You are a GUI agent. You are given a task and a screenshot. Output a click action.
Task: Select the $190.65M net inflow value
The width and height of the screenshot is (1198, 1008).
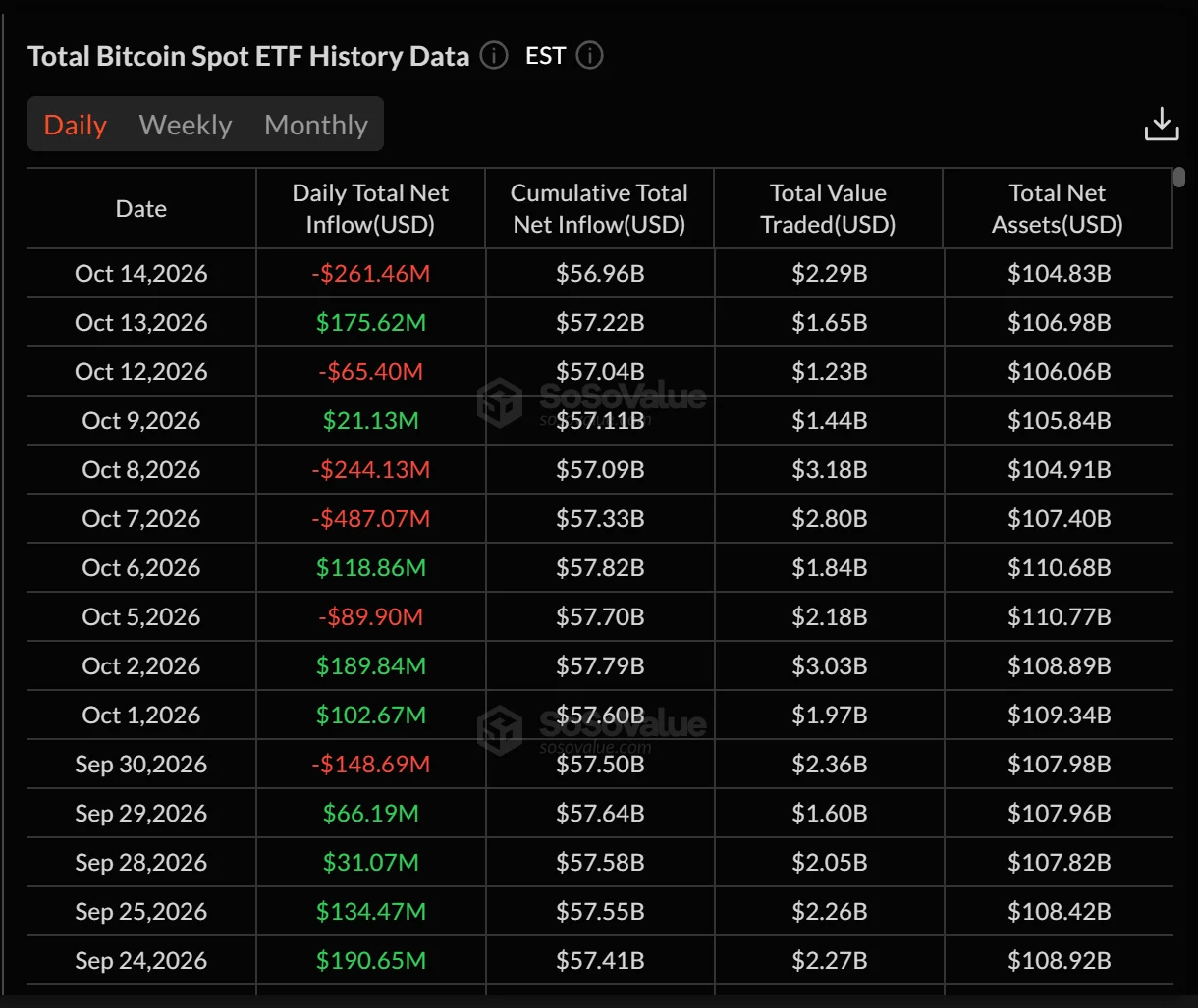tap(370, 960)
